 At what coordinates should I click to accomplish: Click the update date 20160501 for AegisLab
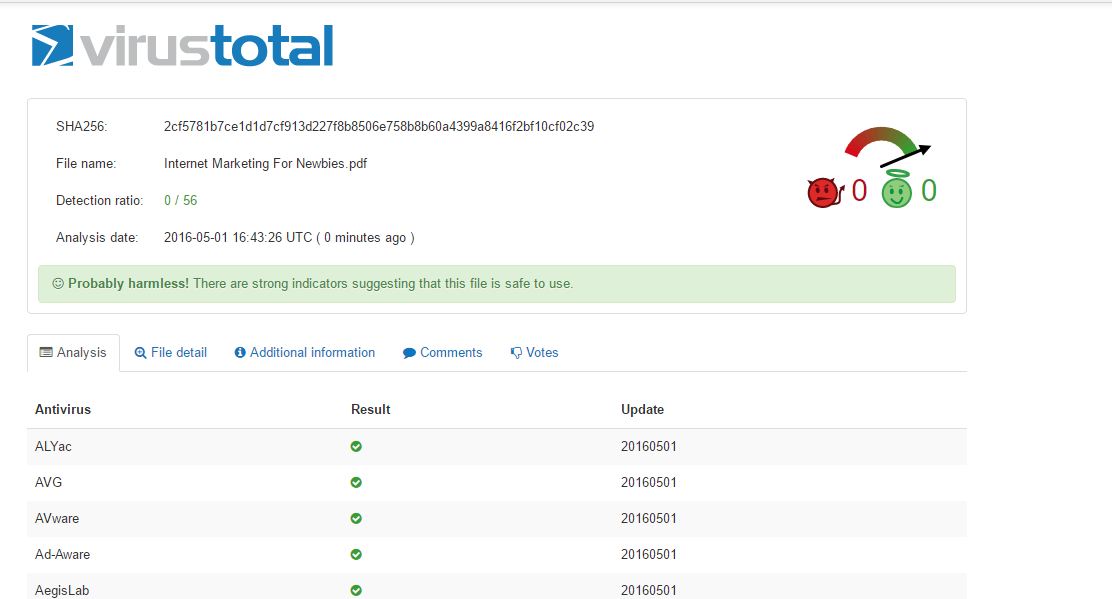[649, 590]
